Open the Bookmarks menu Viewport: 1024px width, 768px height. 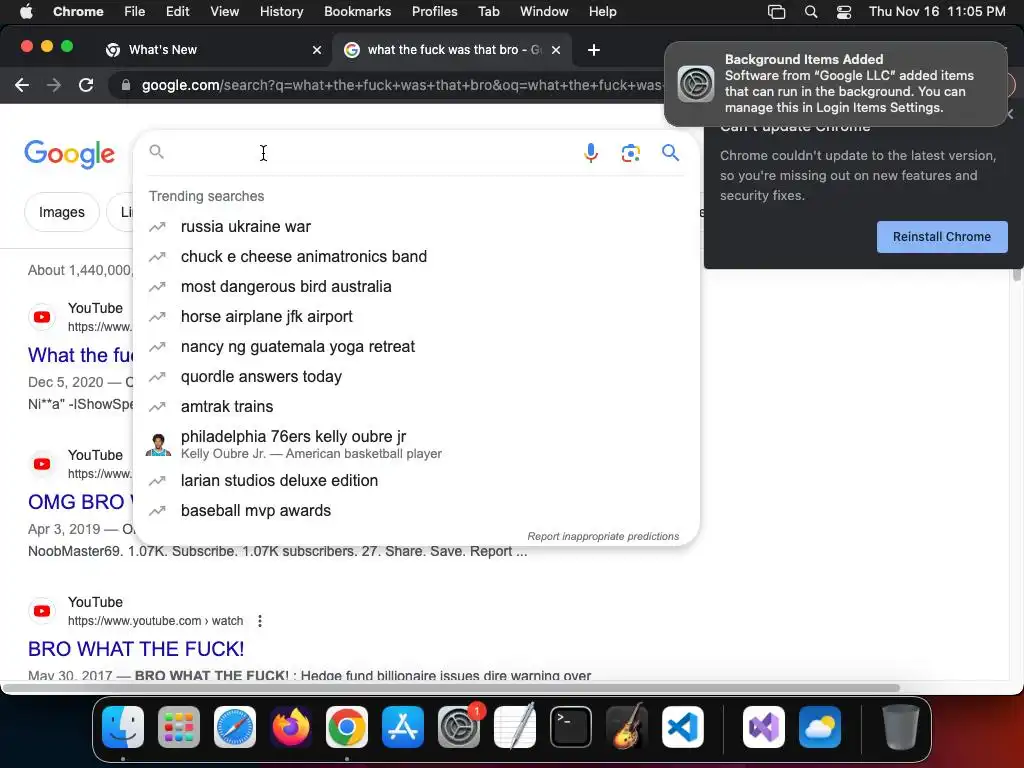[x=357, y=12]
